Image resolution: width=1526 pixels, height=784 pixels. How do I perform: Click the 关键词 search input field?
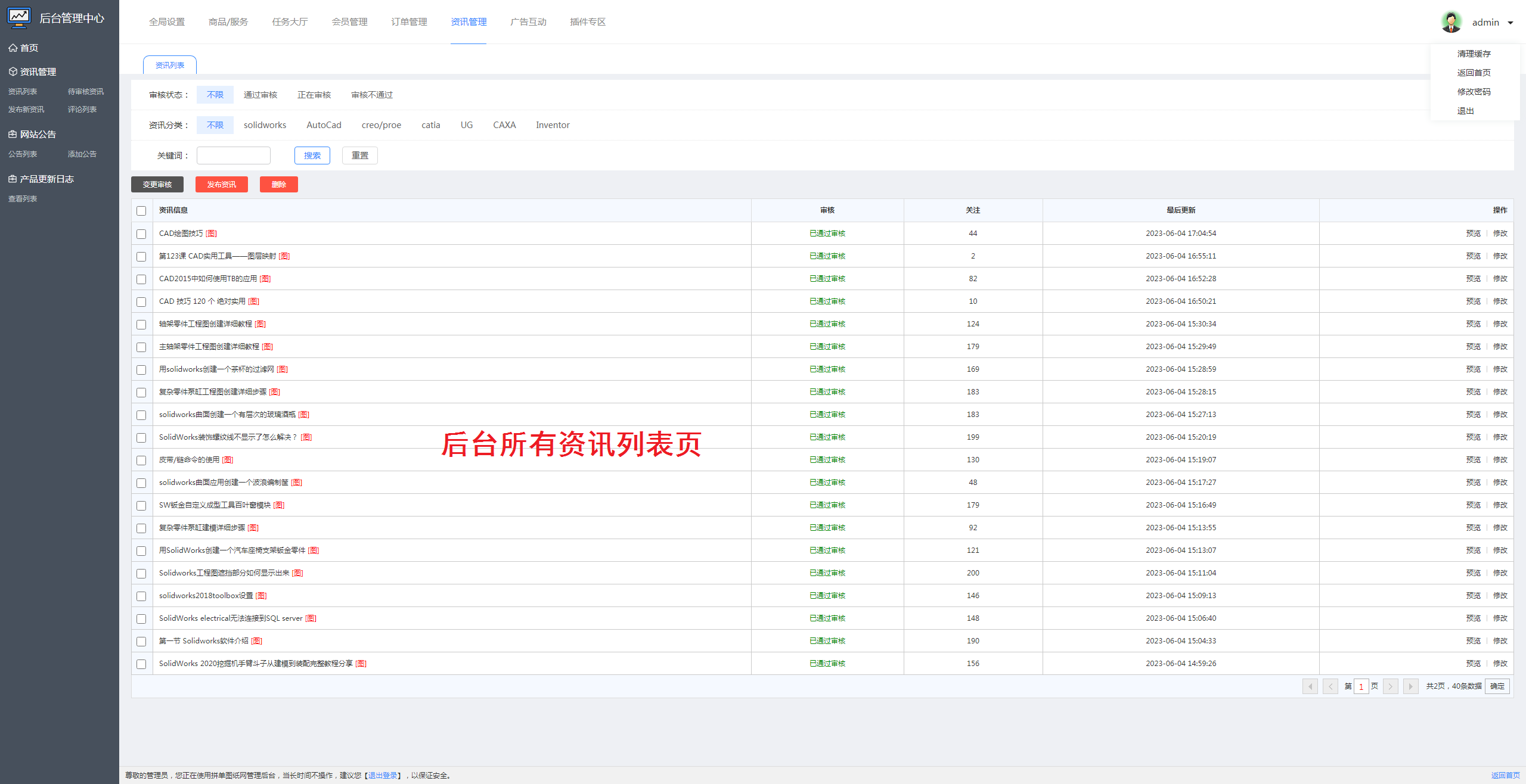[234, 155]
